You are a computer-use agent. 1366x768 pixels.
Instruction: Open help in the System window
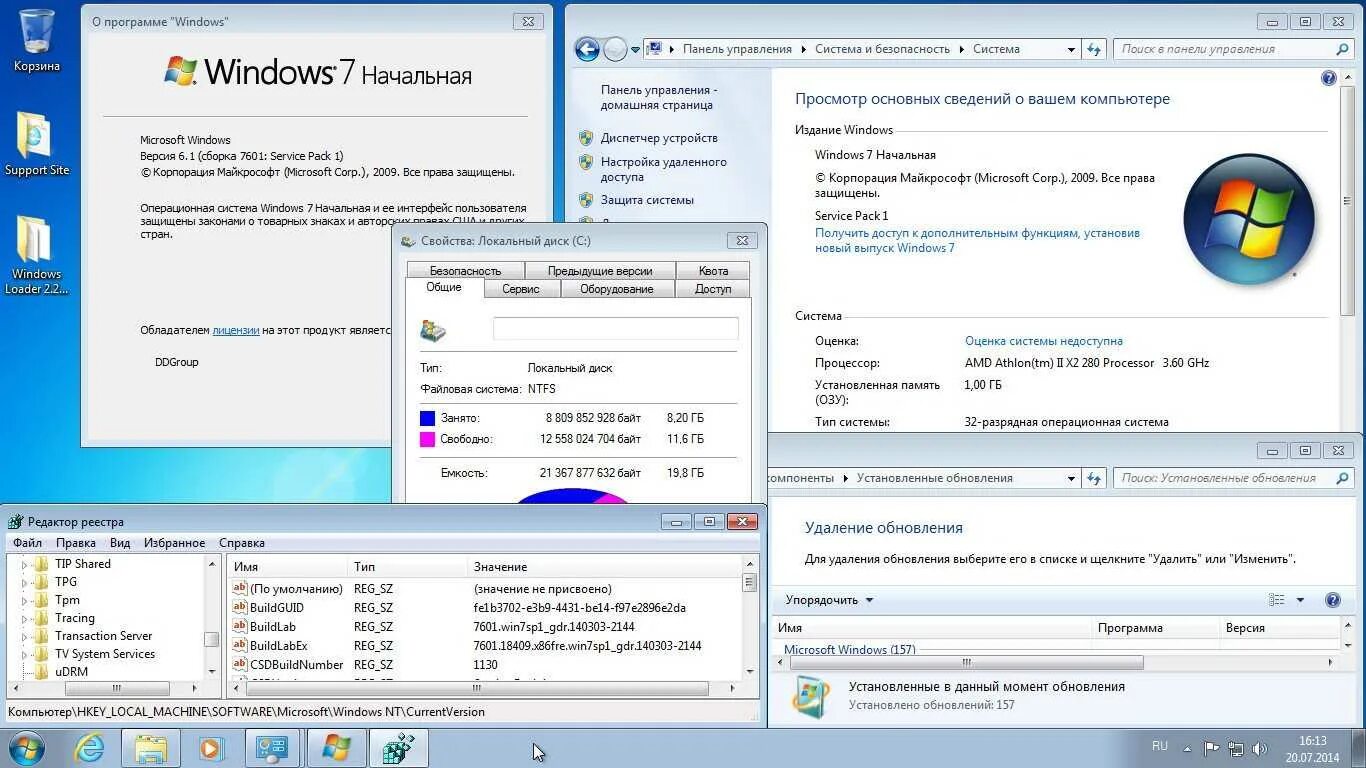(1329, 78)
